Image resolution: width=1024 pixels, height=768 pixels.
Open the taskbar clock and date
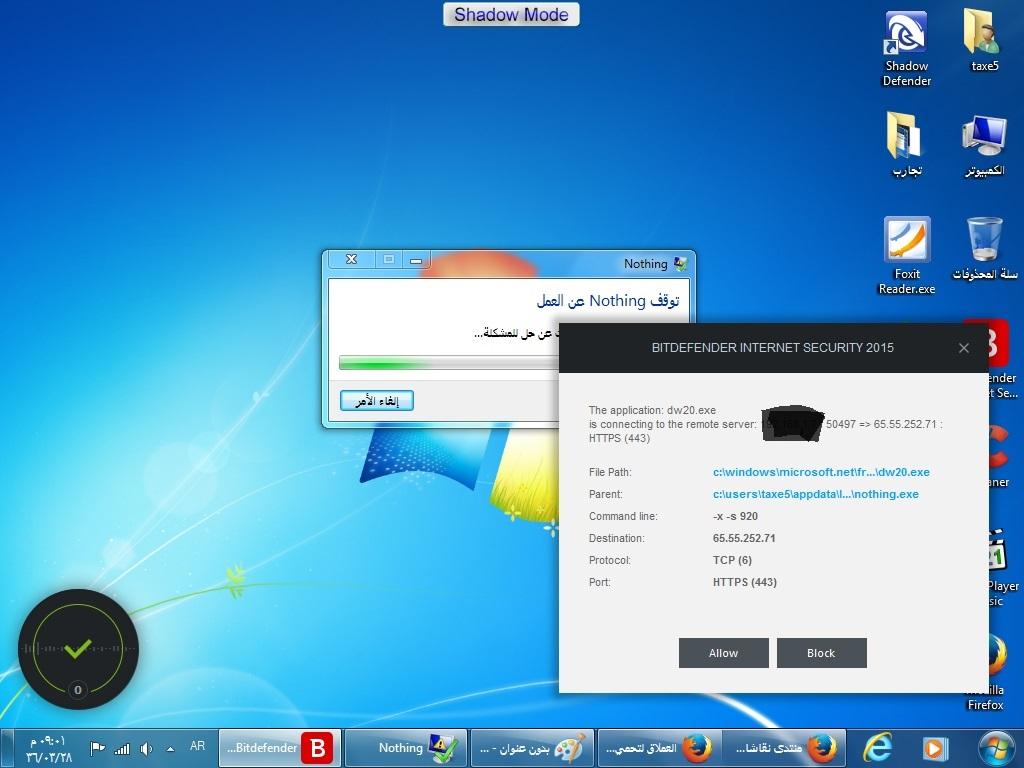tap(48, 749)
